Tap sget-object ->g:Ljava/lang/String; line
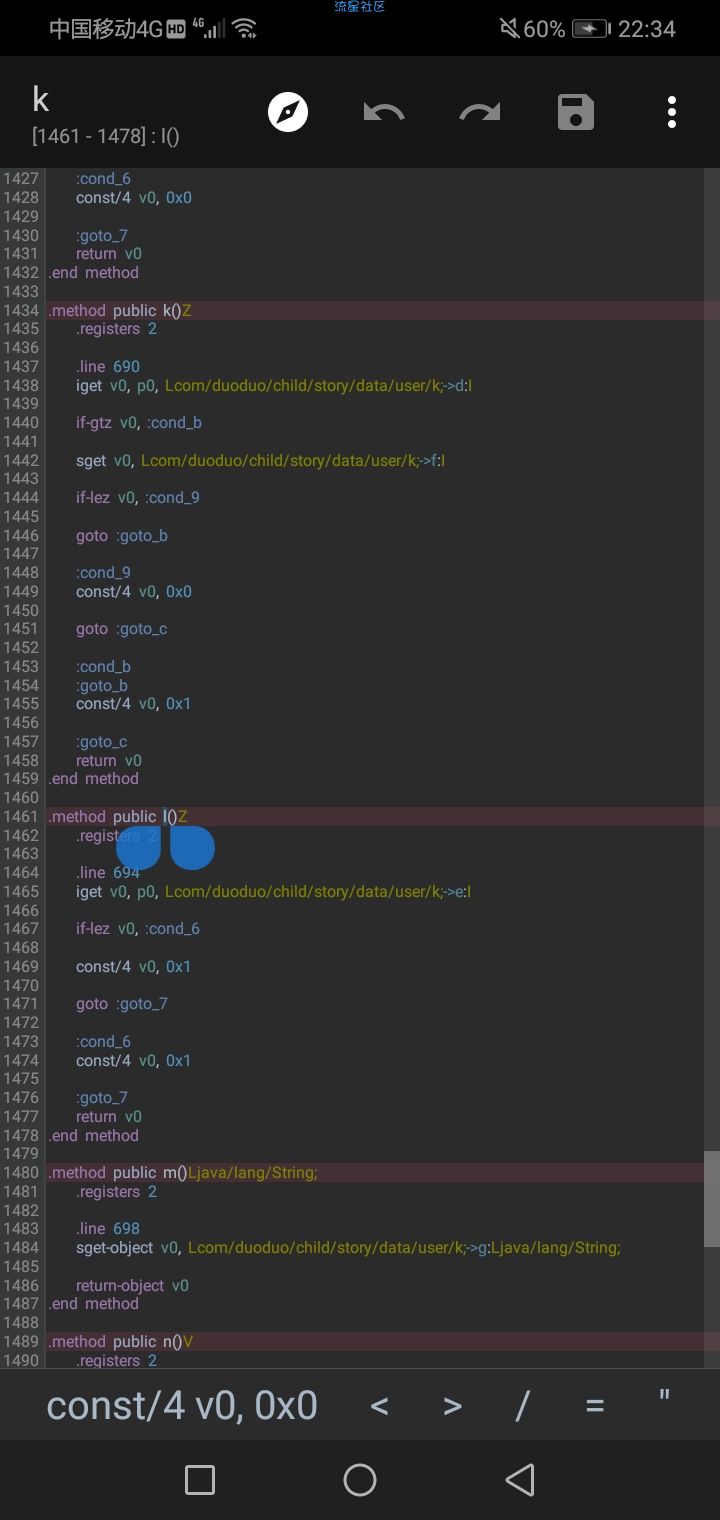Viewport: 720px width, 1520px height. (x=348, y=1248)
